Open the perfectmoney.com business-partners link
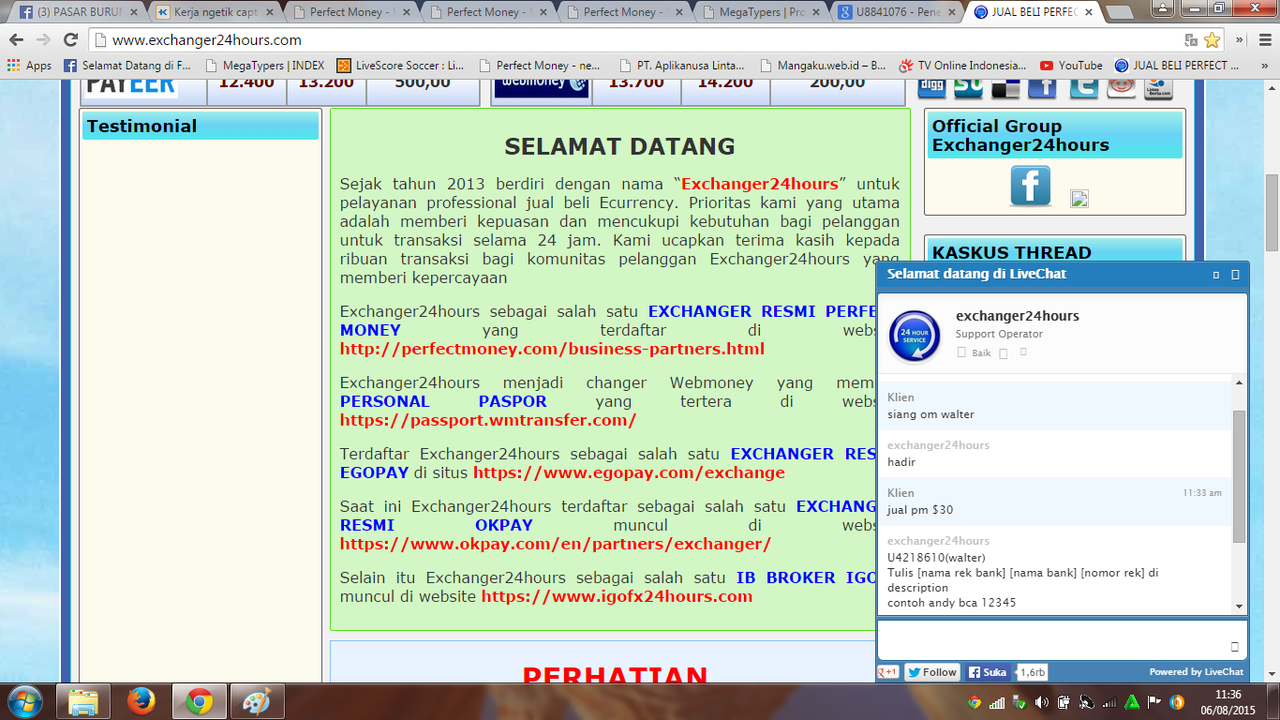1280x720 pixels. pos(552,349)
